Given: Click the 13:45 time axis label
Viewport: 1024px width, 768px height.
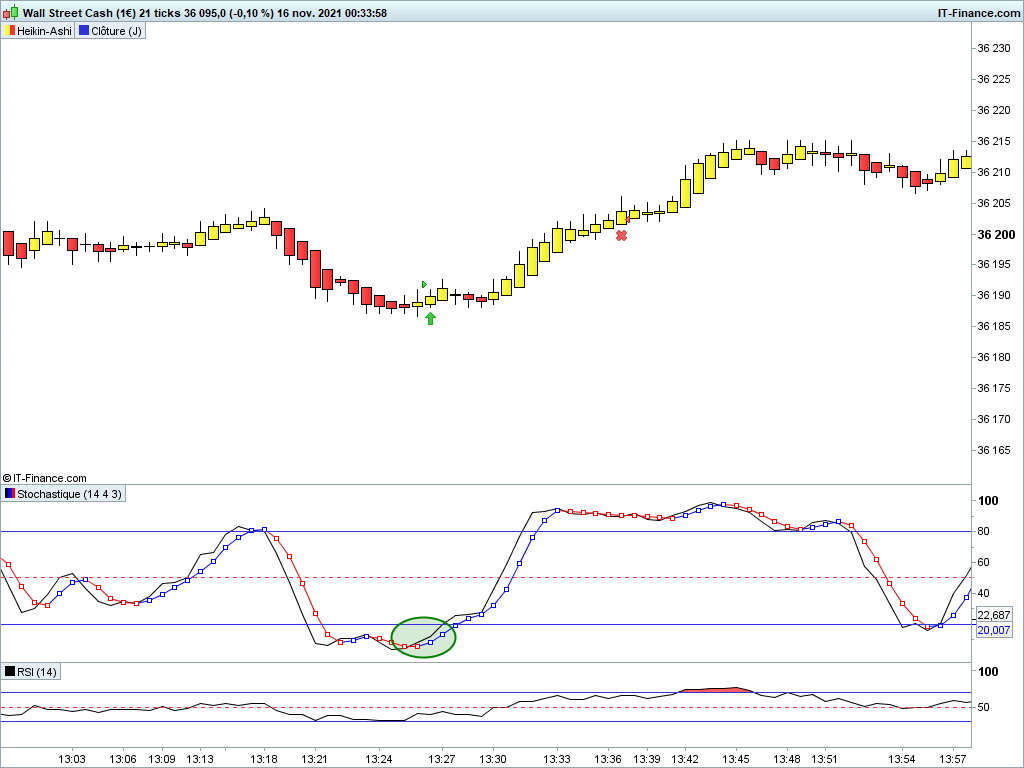Looking at the screenshot, I should [x=735, y=759].
